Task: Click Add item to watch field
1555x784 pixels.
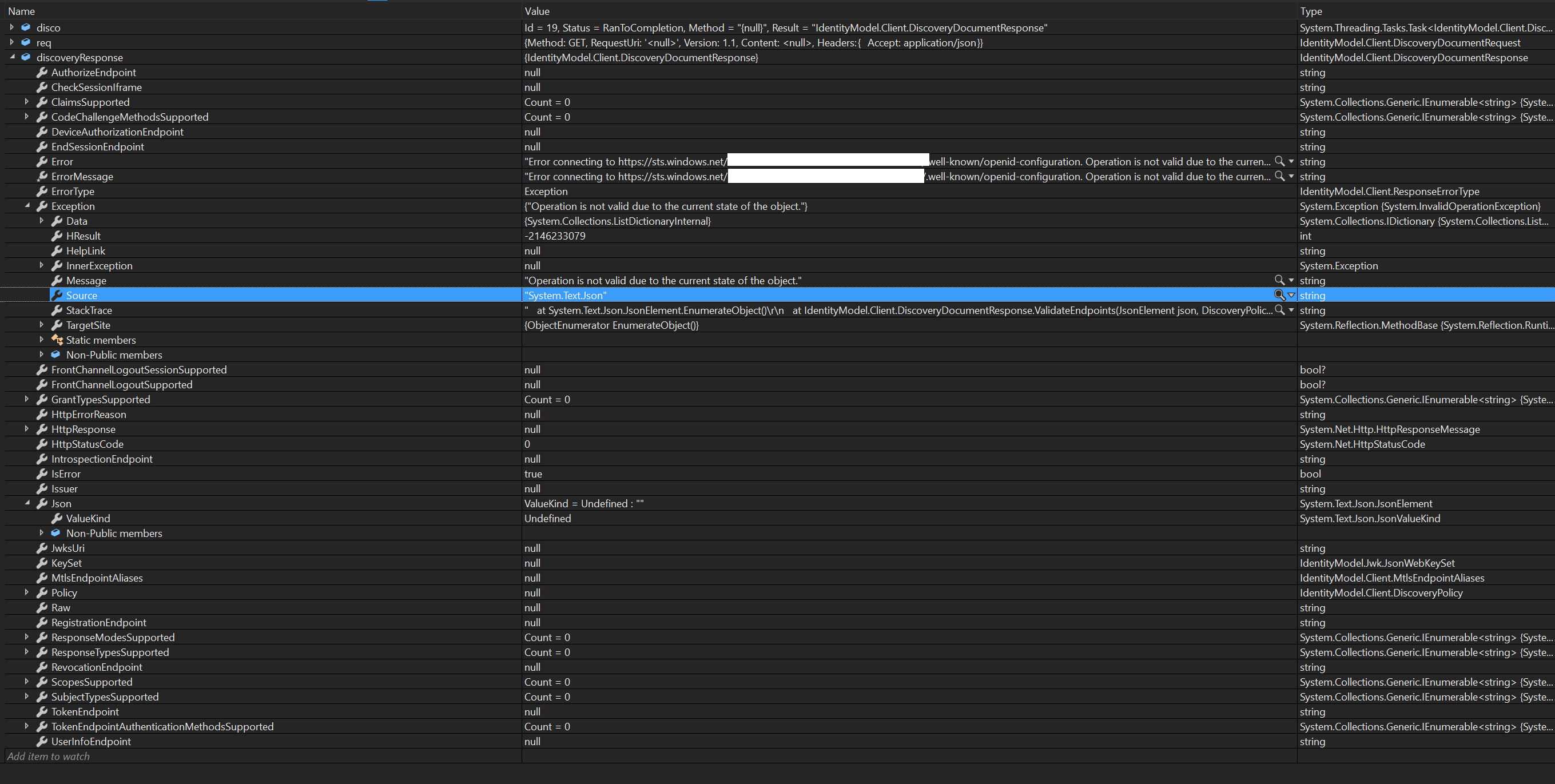Action: point(48,756)
